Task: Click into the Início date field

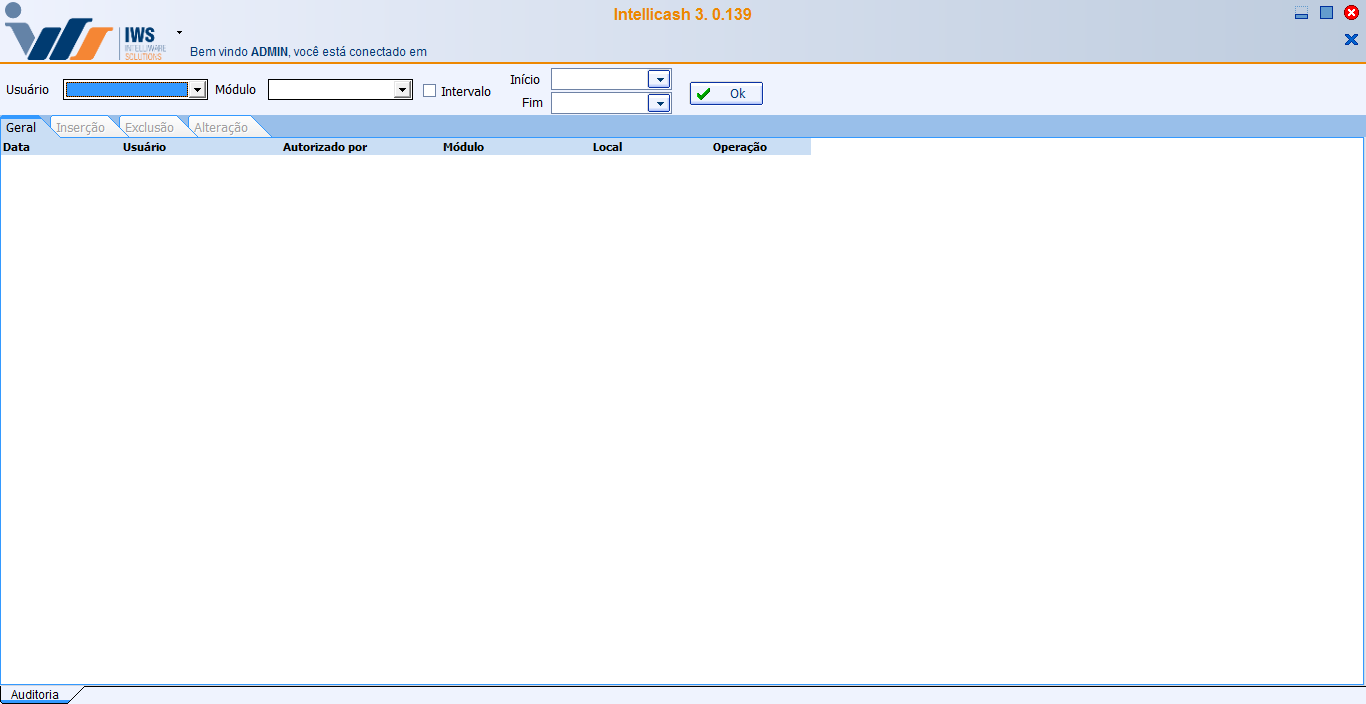Action: [600, 79]
